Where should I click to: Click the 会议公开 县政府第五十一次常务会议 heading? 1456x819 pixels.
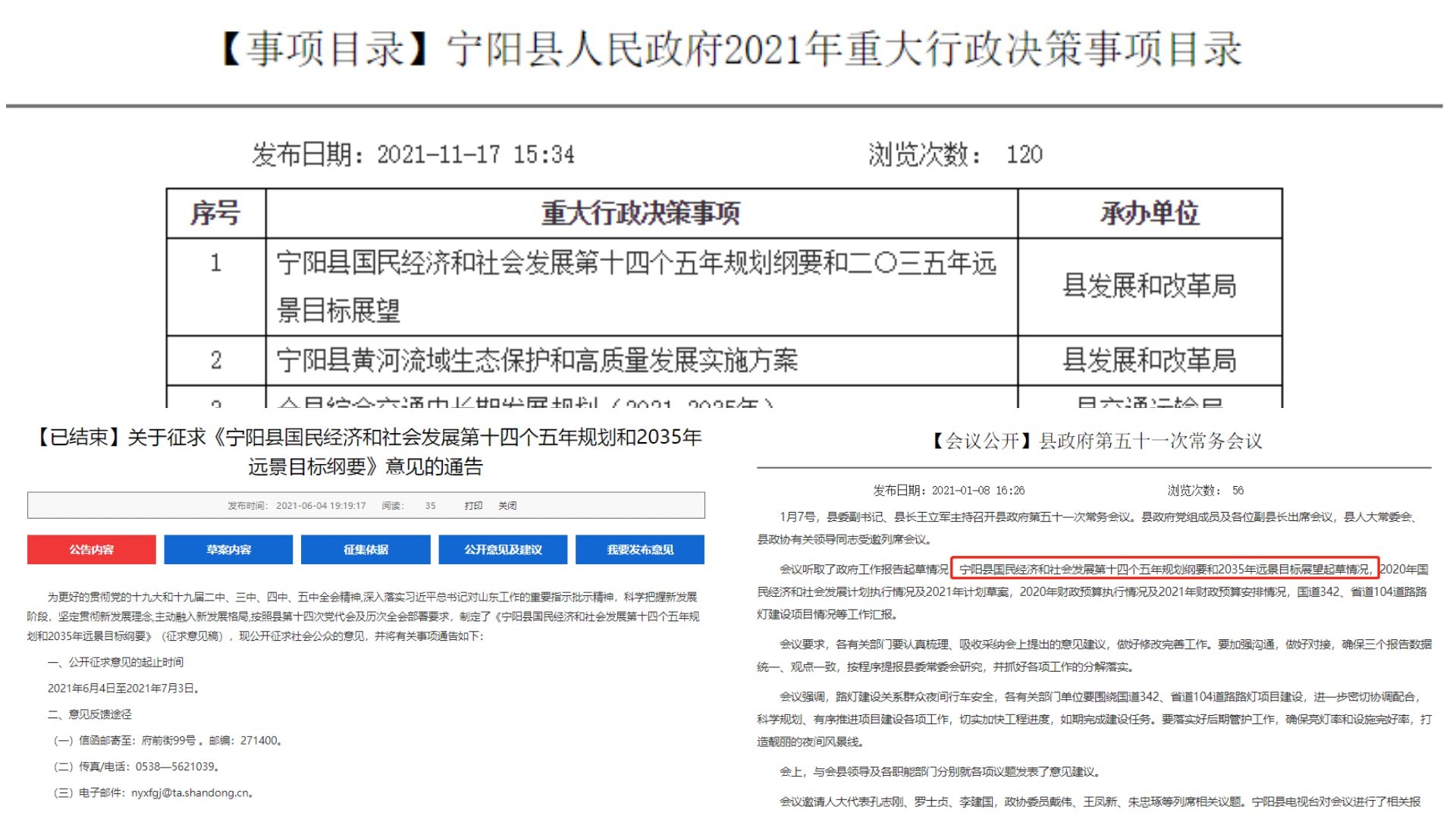(x=1097, y=441)
